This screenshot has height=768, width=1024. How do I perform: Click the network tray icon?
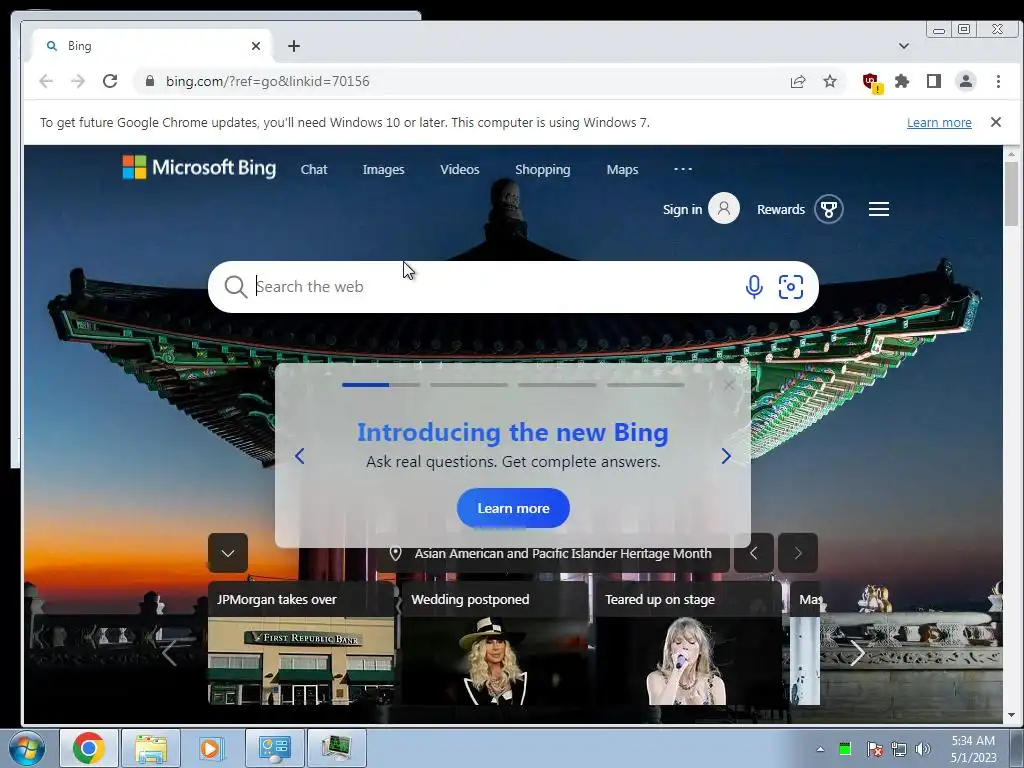[x=899, y=748]
